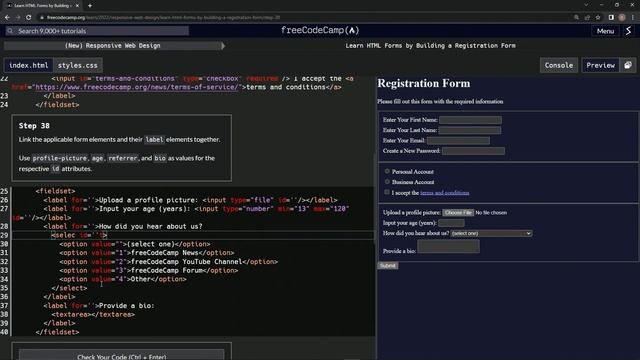The width and height of the screenshot is (640, 360).
Task: Open Learn HTML Forms course breadcrumb link
Action: click(431, 46)
